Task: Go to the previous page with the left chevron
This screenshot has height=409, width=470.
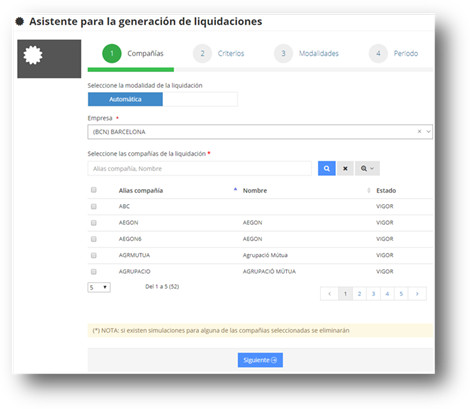Action: point(329,294)
